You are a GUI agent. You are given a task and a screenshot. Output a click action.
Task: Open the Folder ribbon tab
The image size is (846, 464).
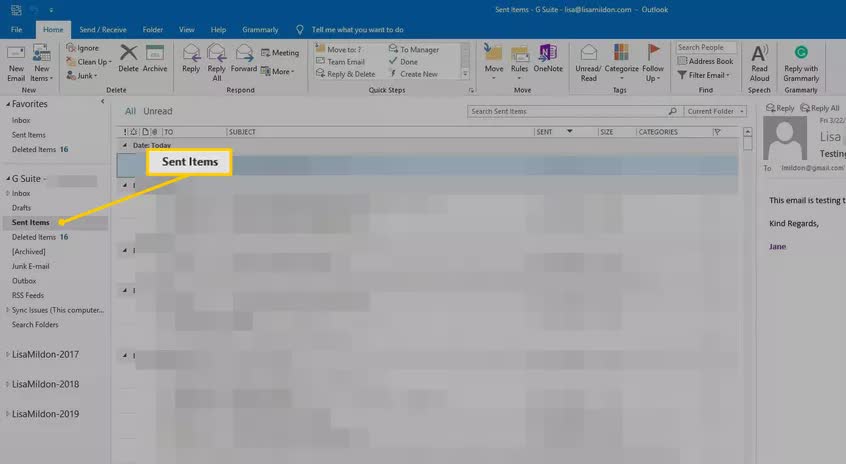pyautogui.click(x=153, y=30)
